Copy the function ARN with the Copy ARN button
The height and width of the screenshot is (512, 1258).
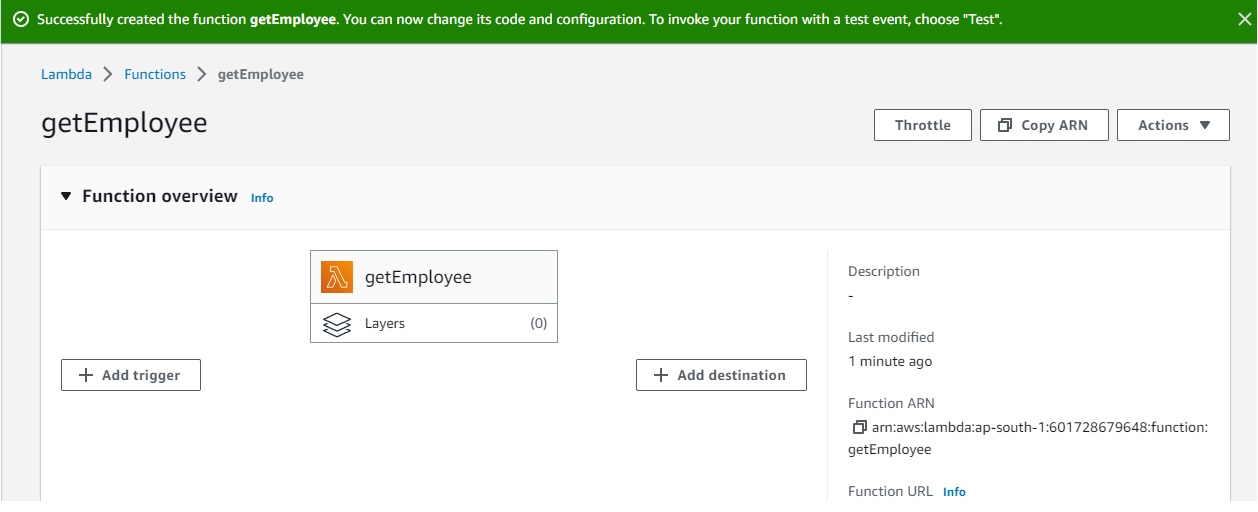coord(1043,125)
